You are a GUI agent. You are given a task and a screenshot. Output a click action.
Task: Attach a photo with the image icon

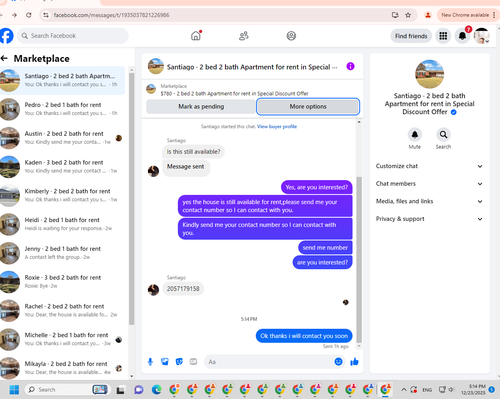(x=165, y=362)
